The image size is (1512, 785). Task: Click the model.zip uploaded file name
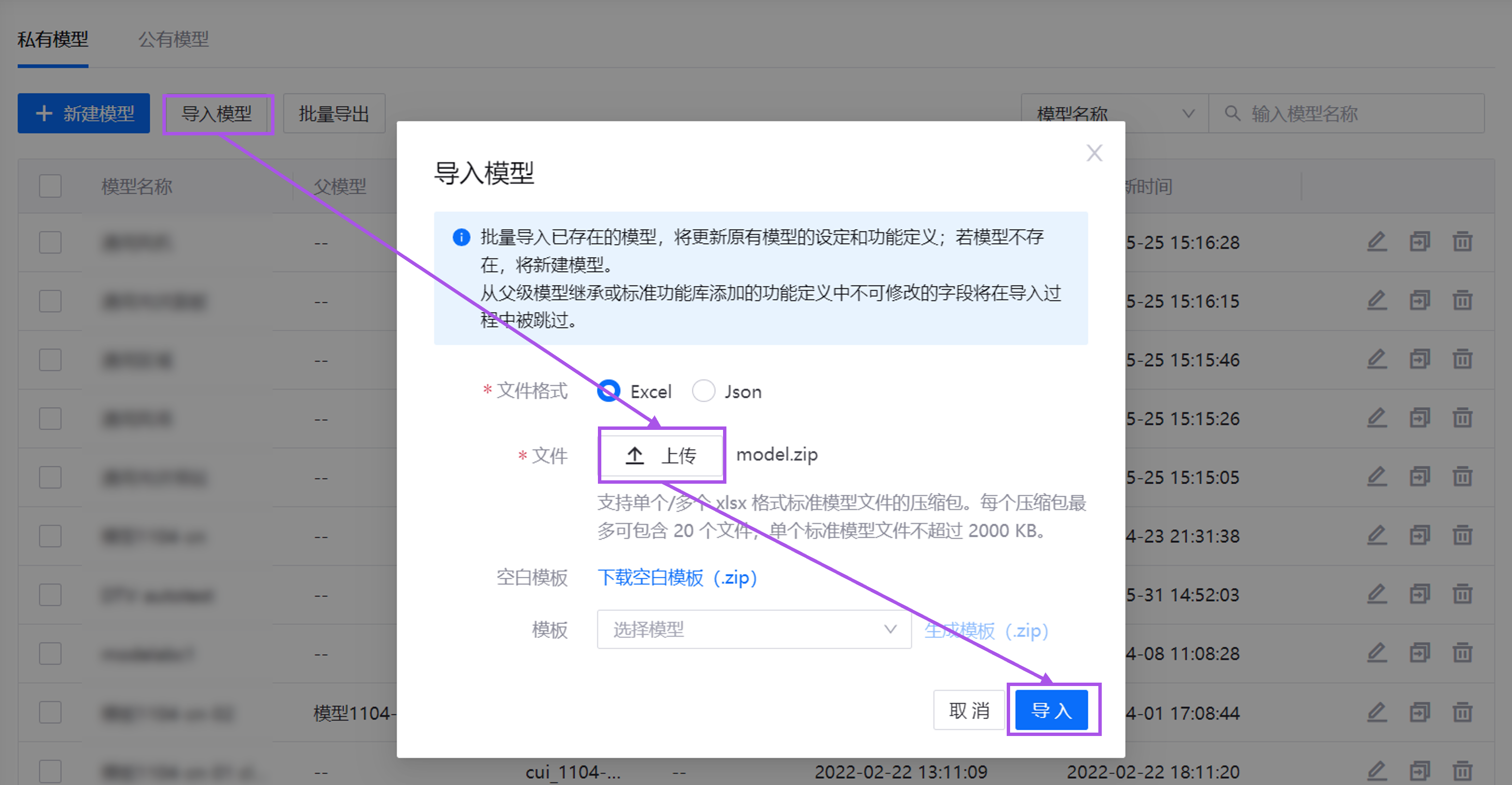[x=776, y=455]
